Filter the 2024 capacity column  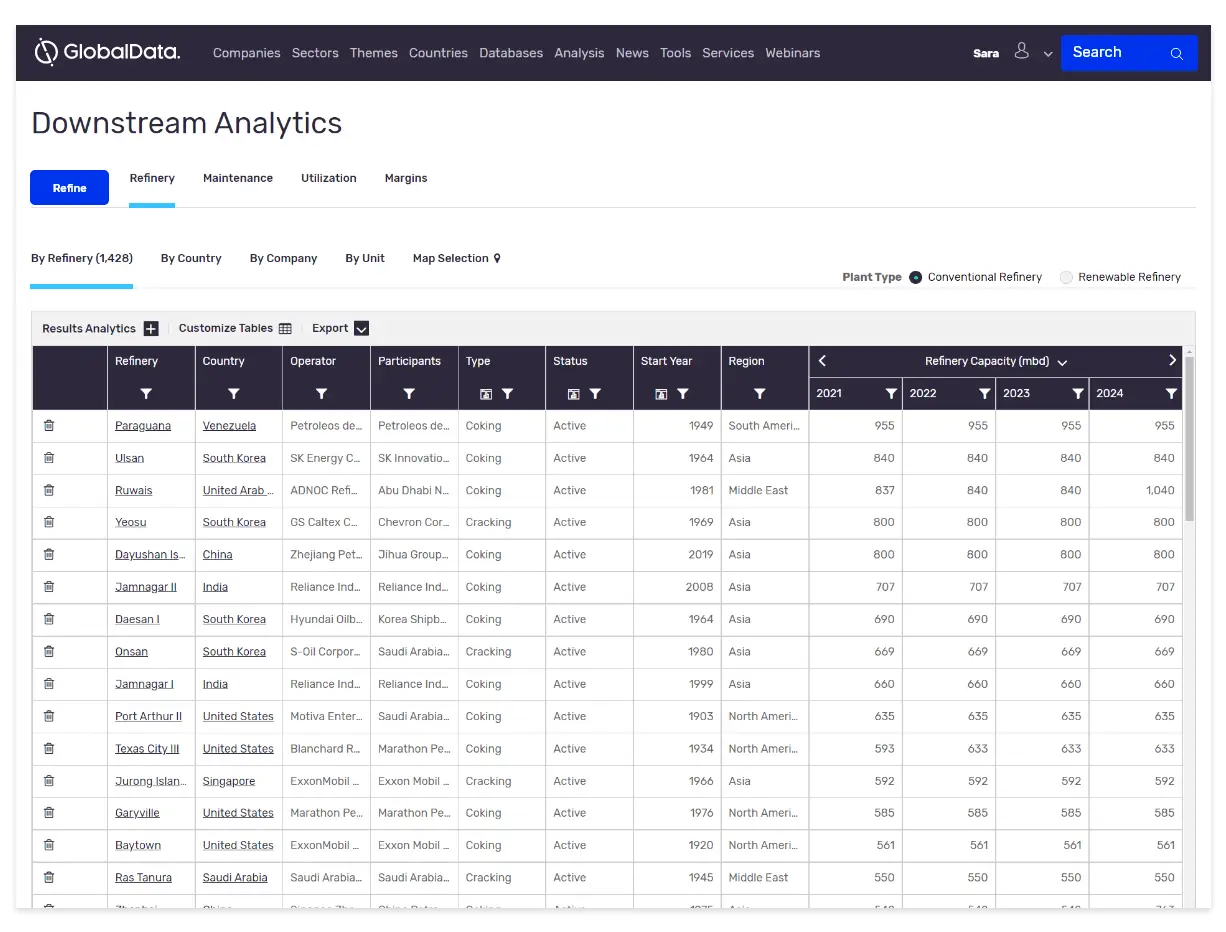1171,394
